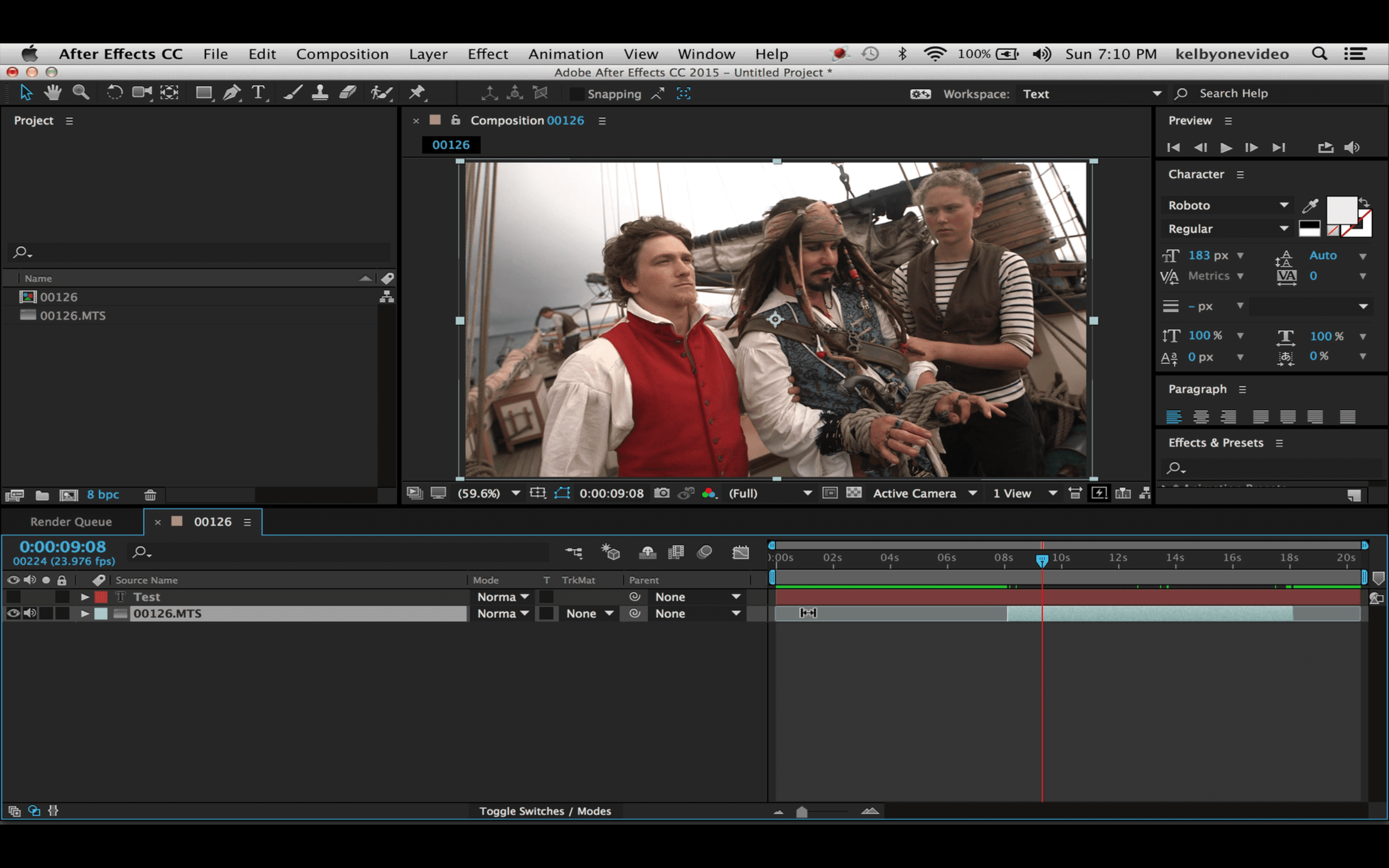1389x868 pixels.
Task: Select the Puppet Pin tool
Action: coord(417,92)
